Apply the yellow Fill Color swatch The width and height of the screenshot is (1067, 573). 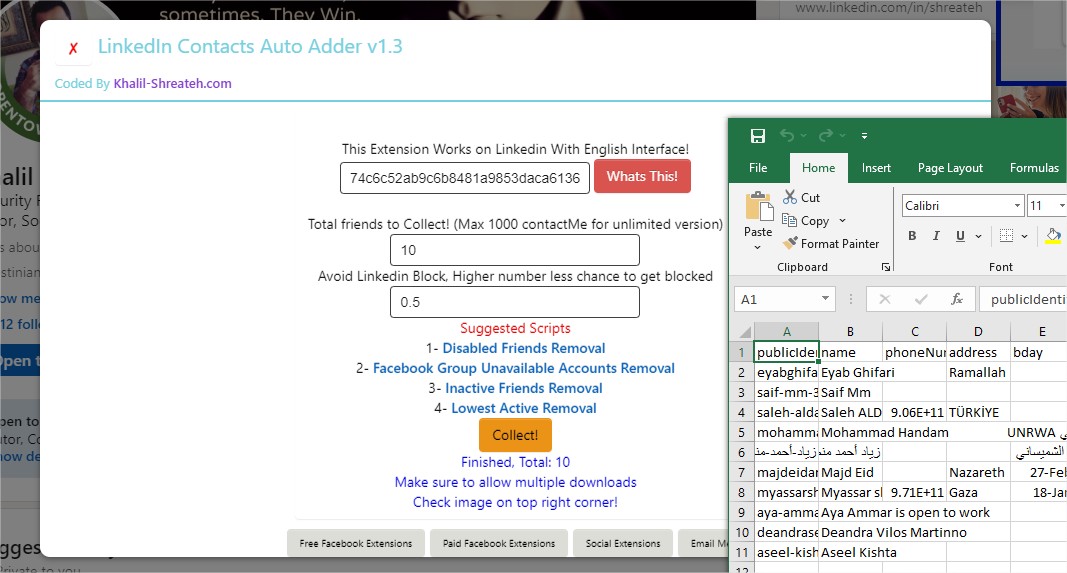click(x=1053, y=235)
